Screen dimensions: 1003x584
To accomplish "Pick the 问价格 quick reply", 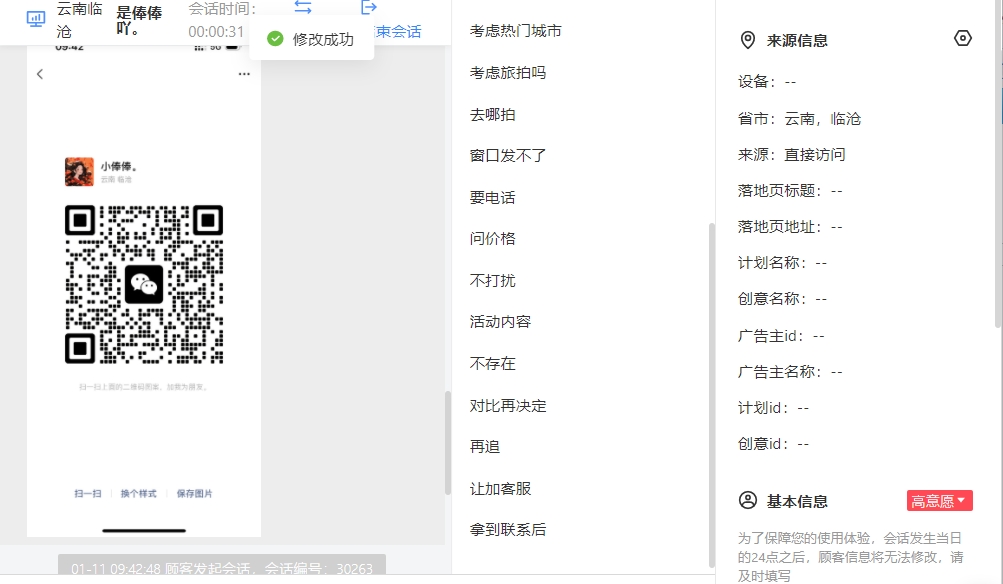I will coord(493,239).
